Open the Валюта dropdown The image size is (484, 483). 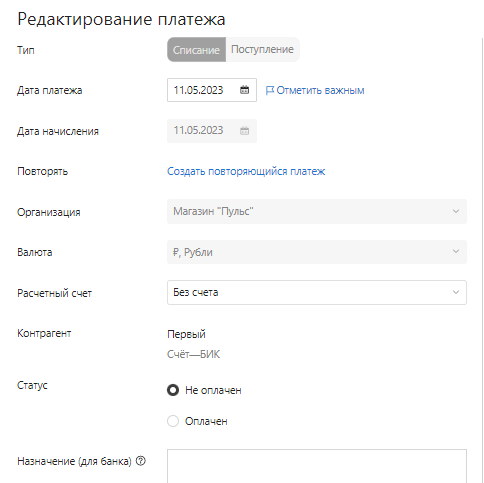pyautogui.click(x=317, y=252)
